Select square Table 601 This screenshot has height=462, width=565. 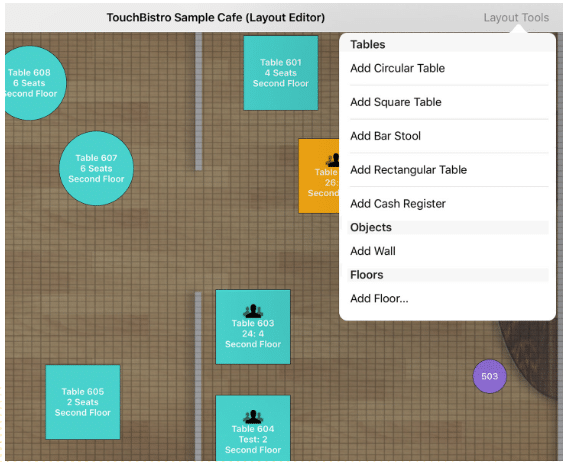point(281,73)
